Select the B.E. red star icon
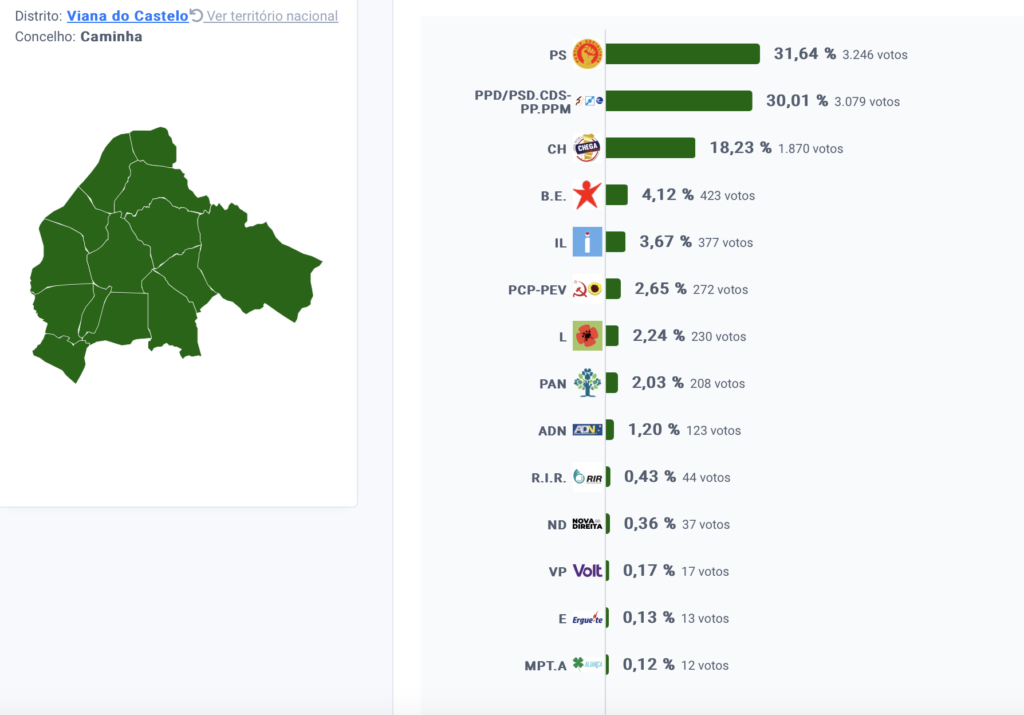Screen dimensions: 1024x715 click(x=587, y=195)
